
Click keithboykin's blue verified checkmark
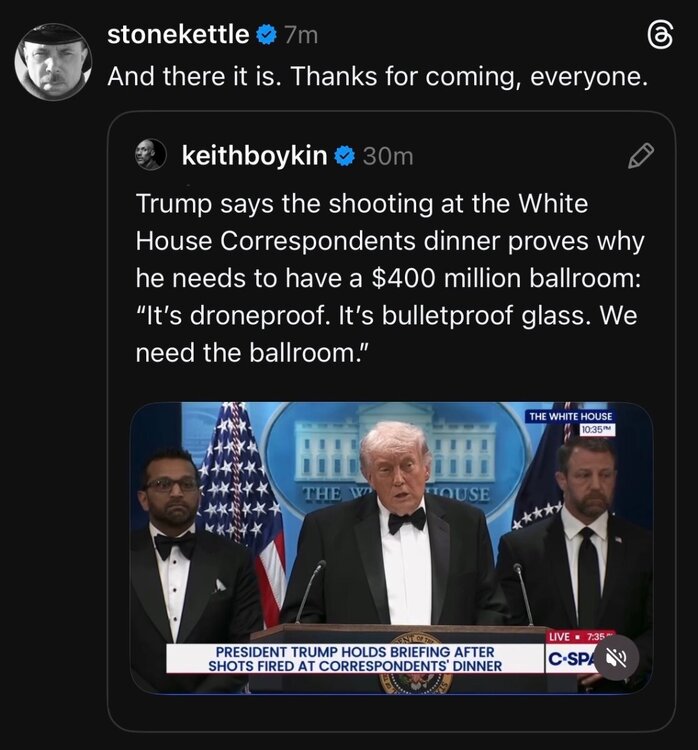344,155
